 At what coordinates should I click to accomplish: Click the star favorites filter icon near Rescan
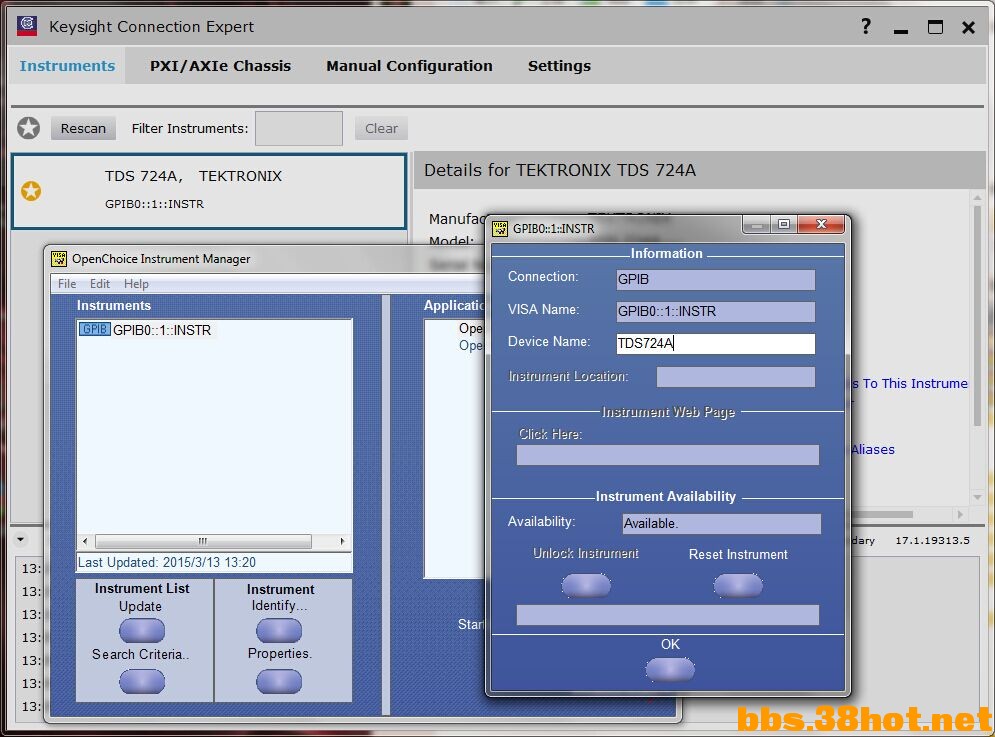click(x=29, y=128)
